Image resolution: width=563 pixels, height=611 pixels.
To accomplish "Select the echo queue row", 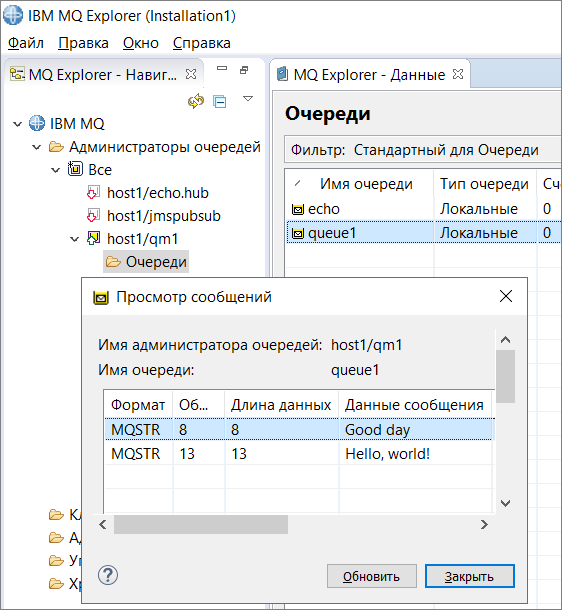I will click(x=423, y=209).
